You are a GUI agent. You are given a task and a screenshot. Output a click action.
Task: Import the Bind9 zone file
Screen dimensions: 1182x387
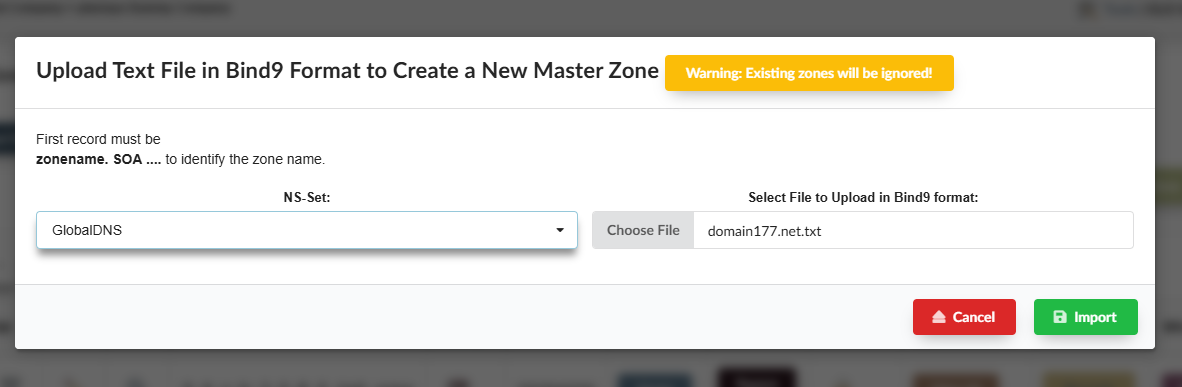click(x=1086, y=317)
